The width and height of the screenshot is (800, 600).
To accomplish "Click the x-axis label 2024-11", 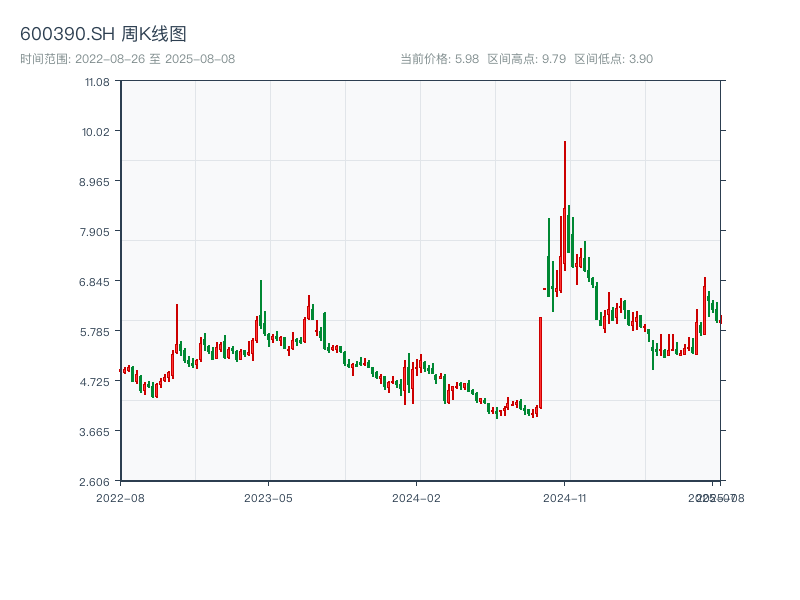I will pos(564,498).
